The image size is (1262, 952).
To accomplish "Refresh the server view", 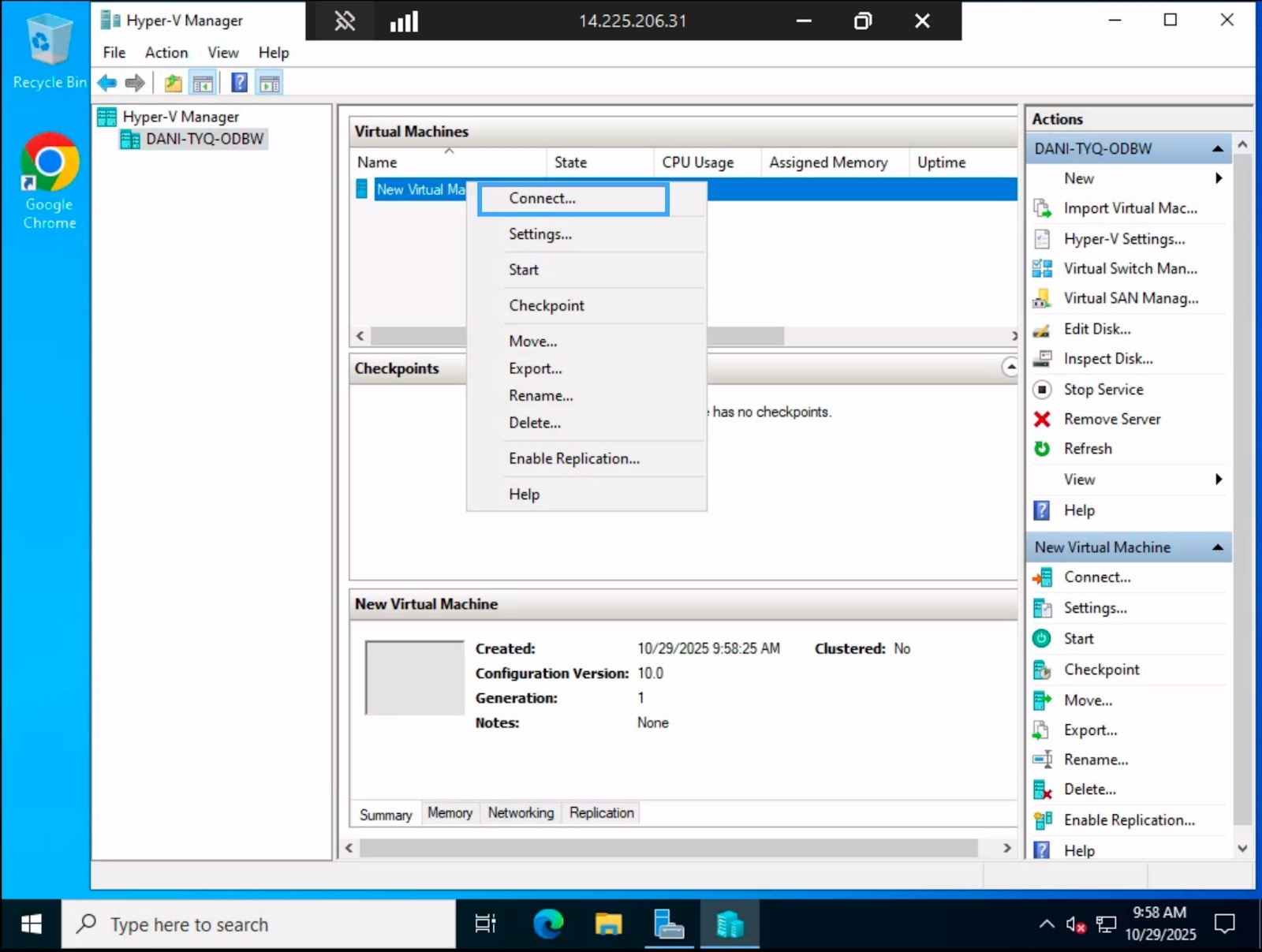I will (1087, 448).
